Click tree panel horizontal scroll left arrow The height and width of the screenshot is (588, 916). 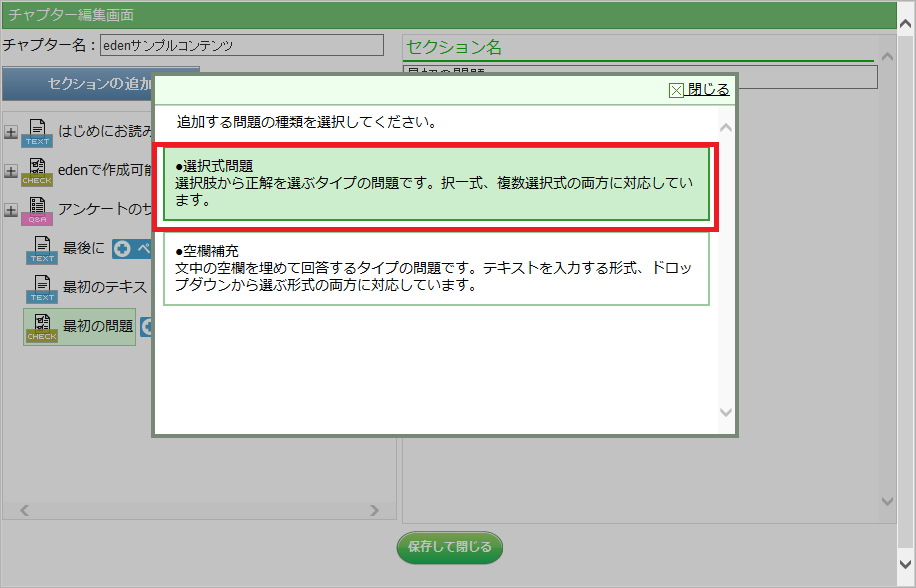click(24, 510)
